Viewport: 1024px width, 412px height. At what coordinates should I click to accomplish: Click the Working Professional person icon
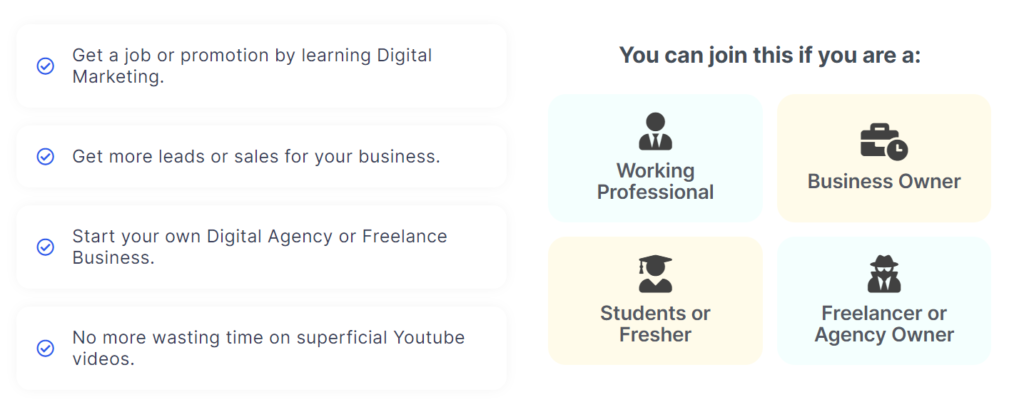click(655, 131)
